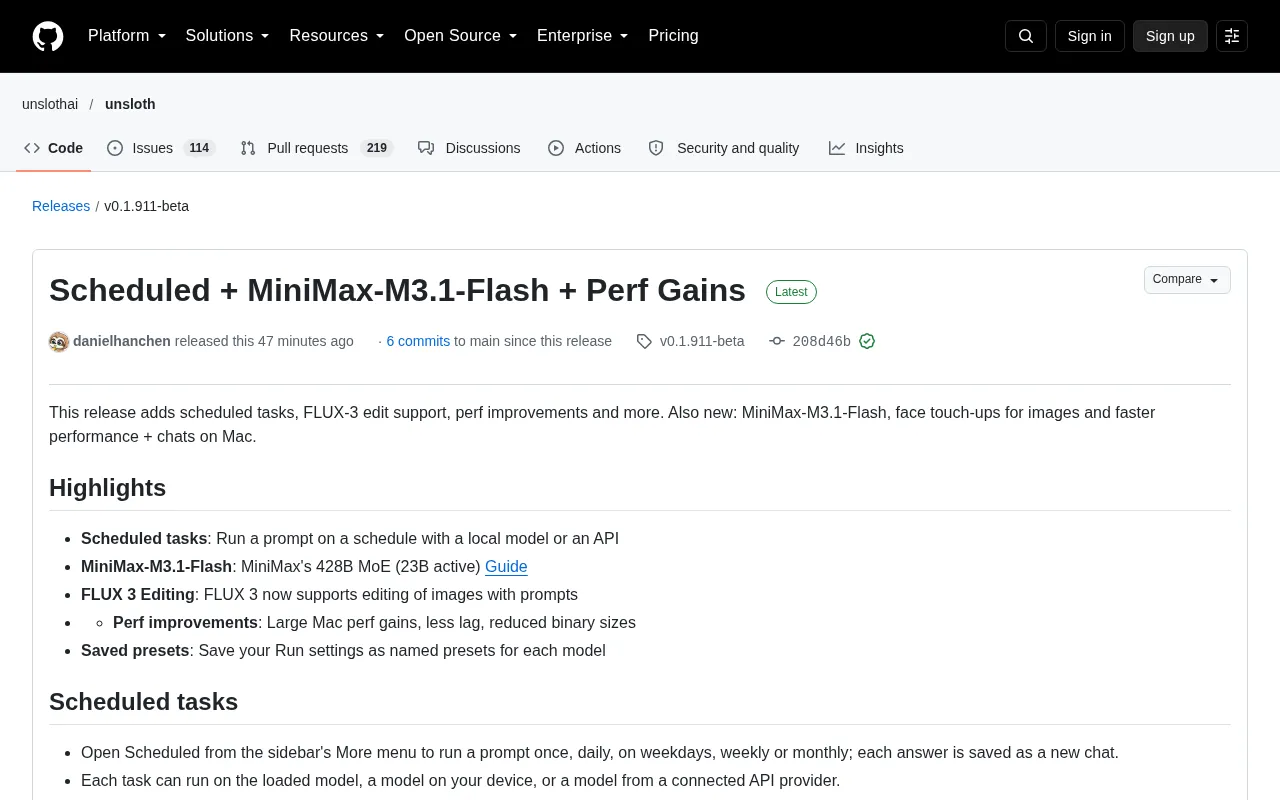Screen dimensions: 1280x800
Task: Click the v0.1.911-beta breadcrumb text
Action: 146,206
